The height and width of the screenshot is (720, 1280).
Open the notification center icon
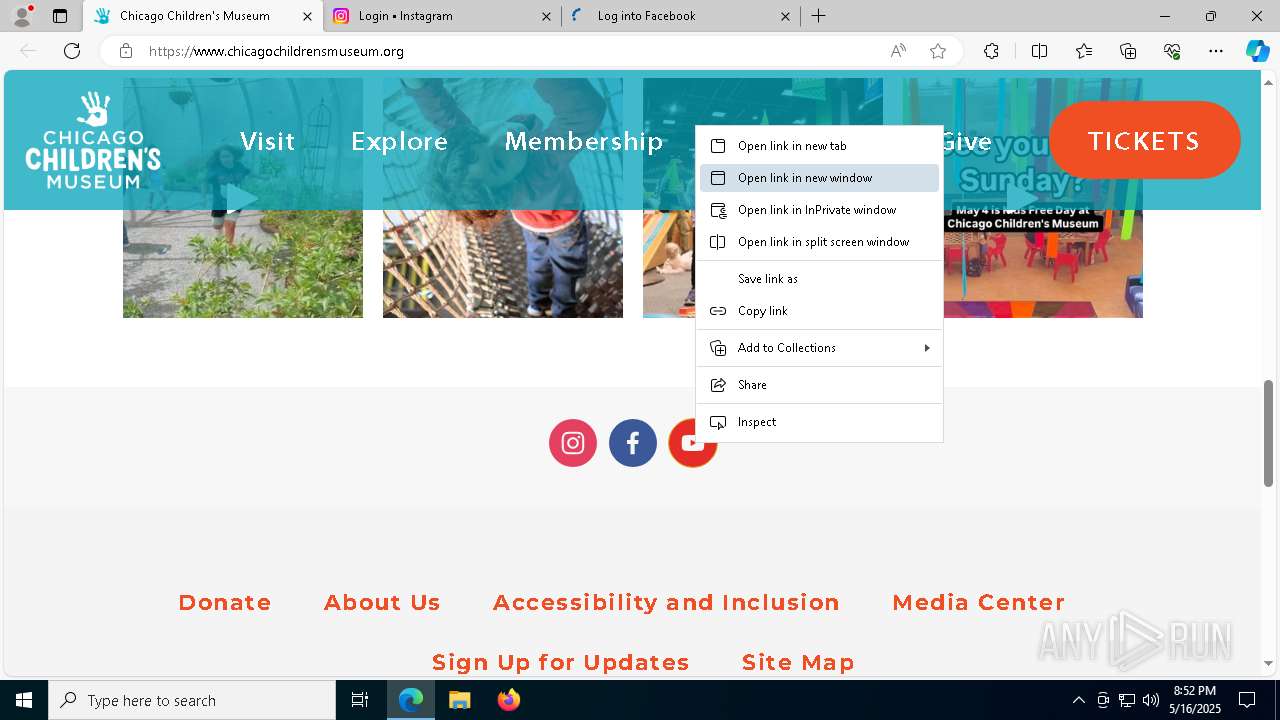tap(1247, 700)
